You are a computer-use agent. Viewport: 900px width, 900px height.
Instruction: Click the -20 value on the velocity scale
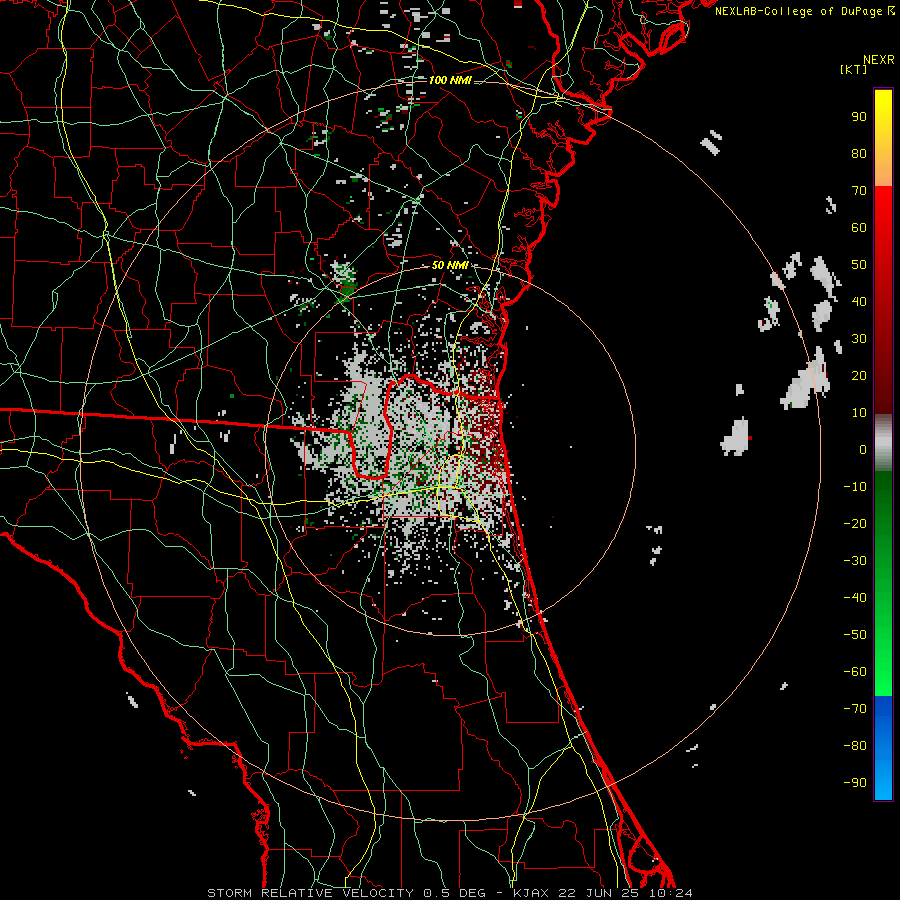(x=855, y=524)
